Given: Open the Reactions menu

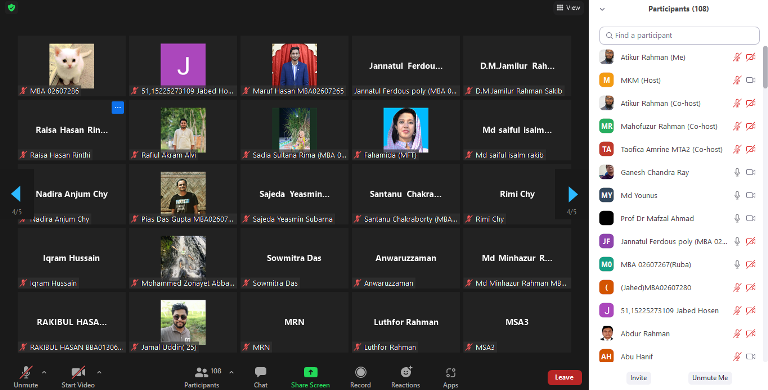Looking at the screenshot, I should [x=406, y=377].
